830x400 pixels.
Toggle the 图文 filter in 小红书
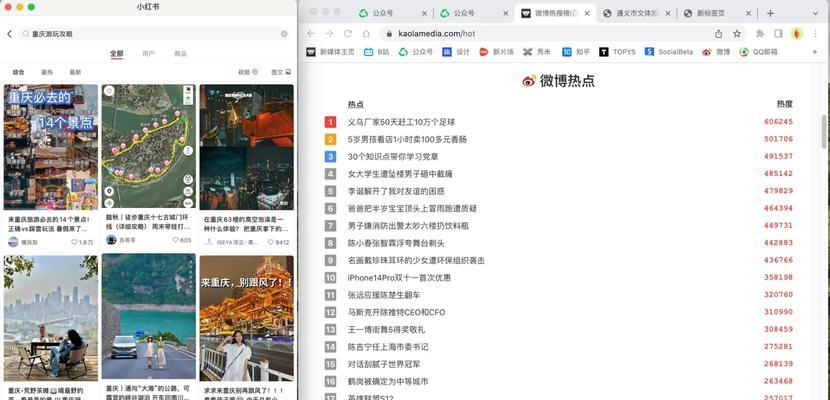click(x=281, y=72)
